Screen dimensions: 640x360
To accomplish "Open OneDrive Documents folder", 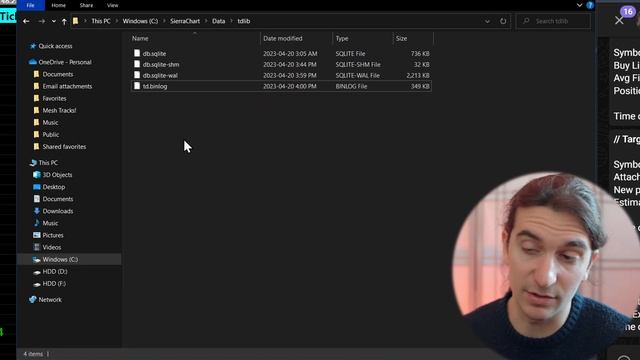I will click(x=58, y=74).
